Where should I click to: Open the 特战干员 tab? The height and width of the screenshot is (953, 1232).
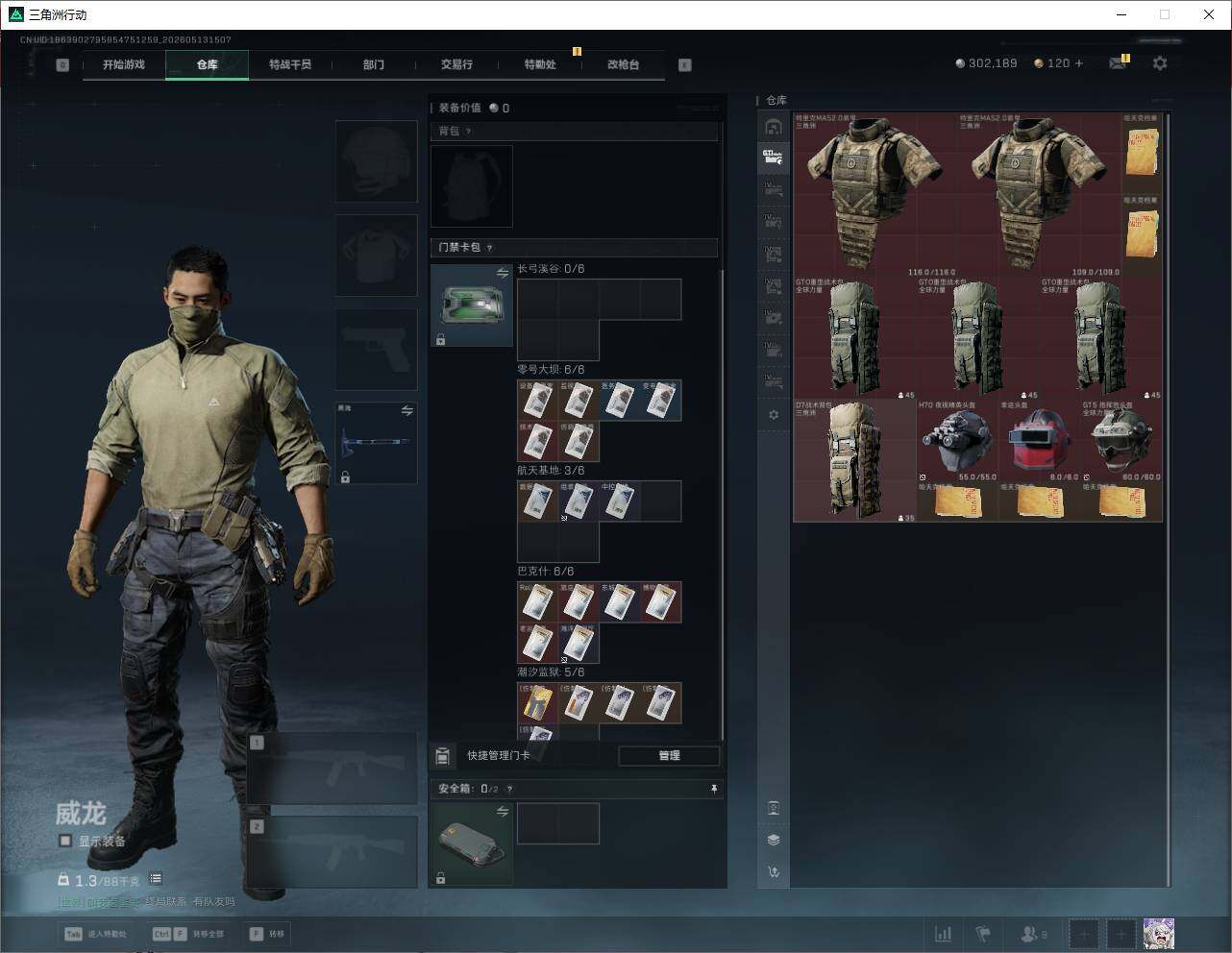tap(290, 64)
